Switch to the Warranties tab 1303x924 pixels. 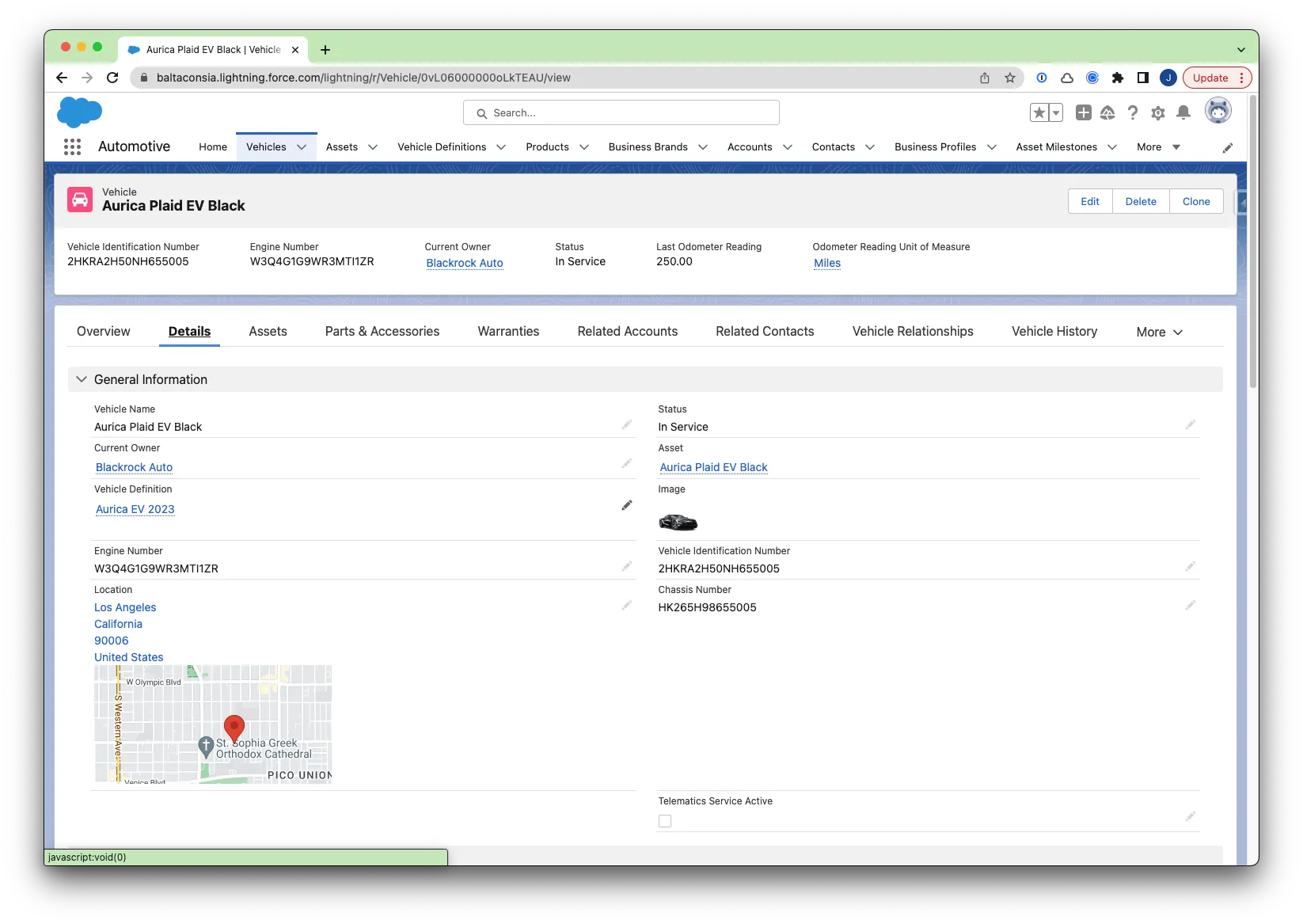[x=508, y=332]
